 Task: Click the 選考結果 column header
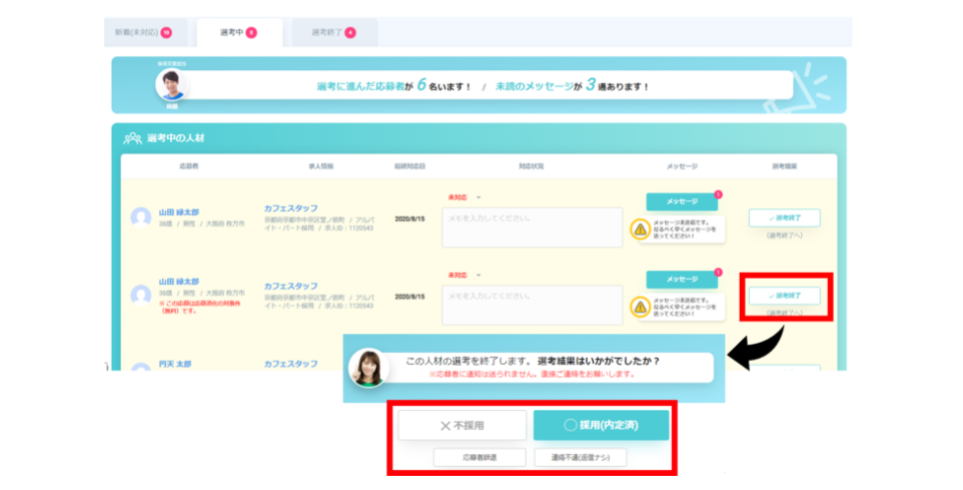click(784, 166)
